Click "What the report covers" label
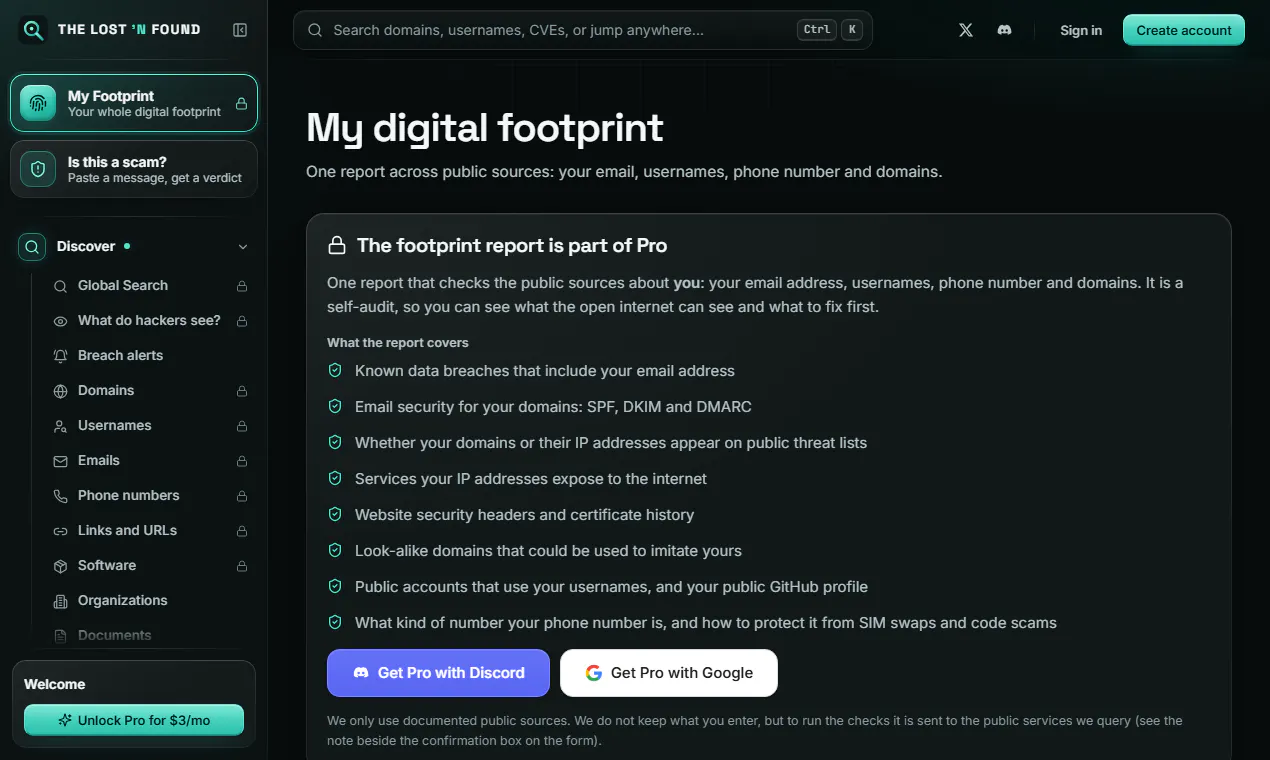1270x760 pixels. (x=398, y=343)
